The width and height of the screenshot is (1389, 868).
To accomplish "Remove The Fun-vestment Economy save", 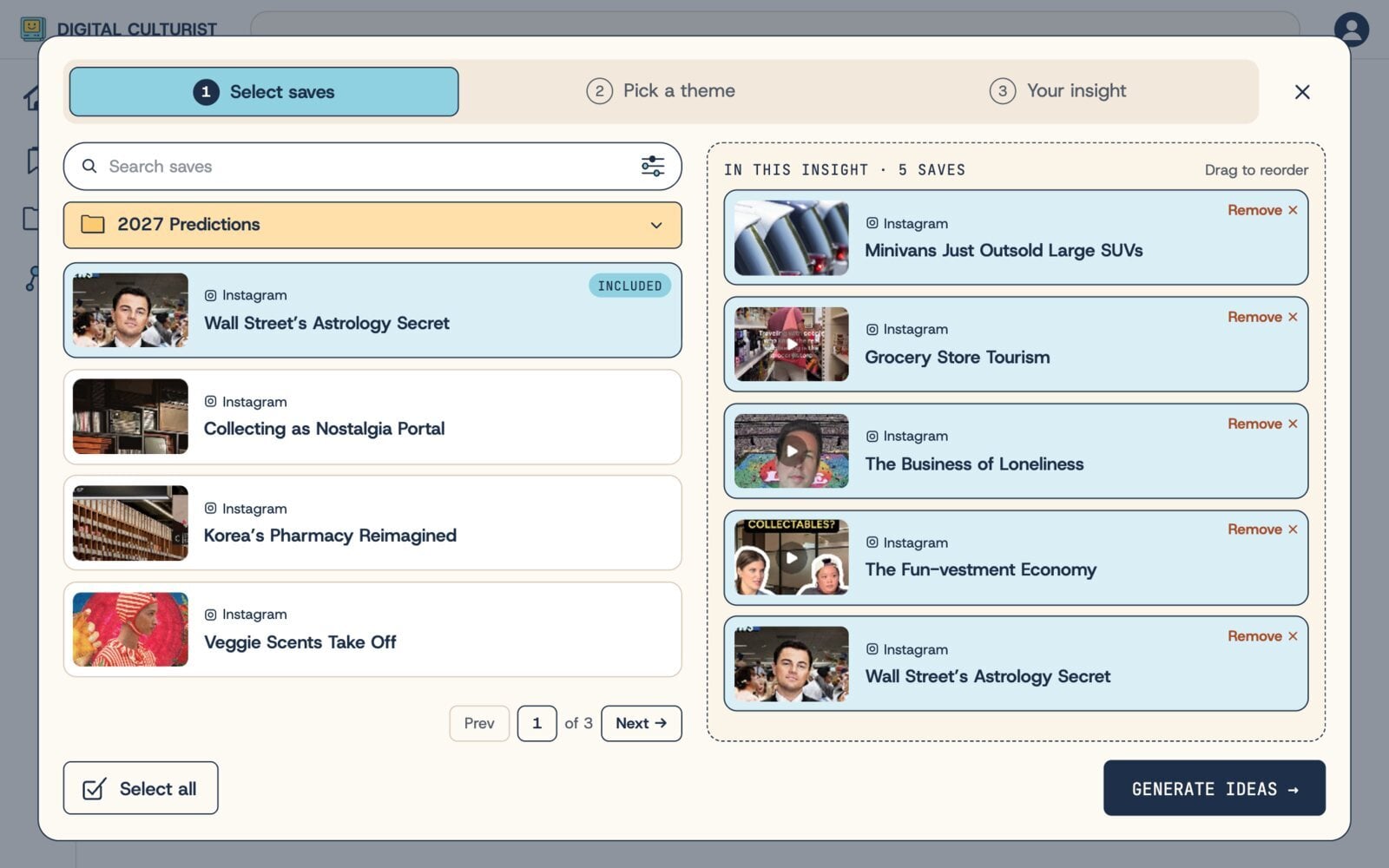I will pyautogui.click(x=1262, y=529).
